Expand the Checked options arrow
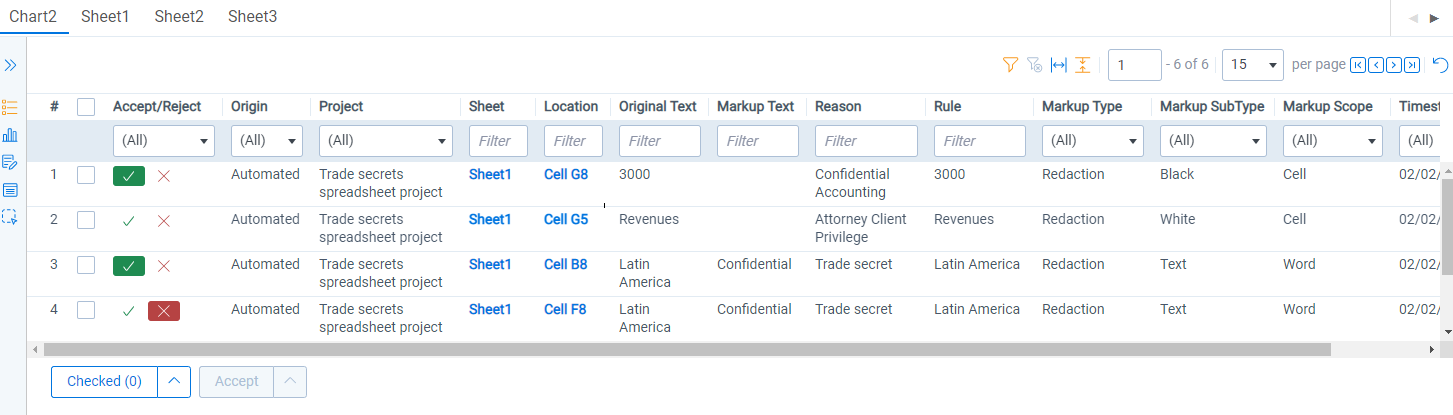Screen dimensions: 1453x415 (x=174, y=381)
